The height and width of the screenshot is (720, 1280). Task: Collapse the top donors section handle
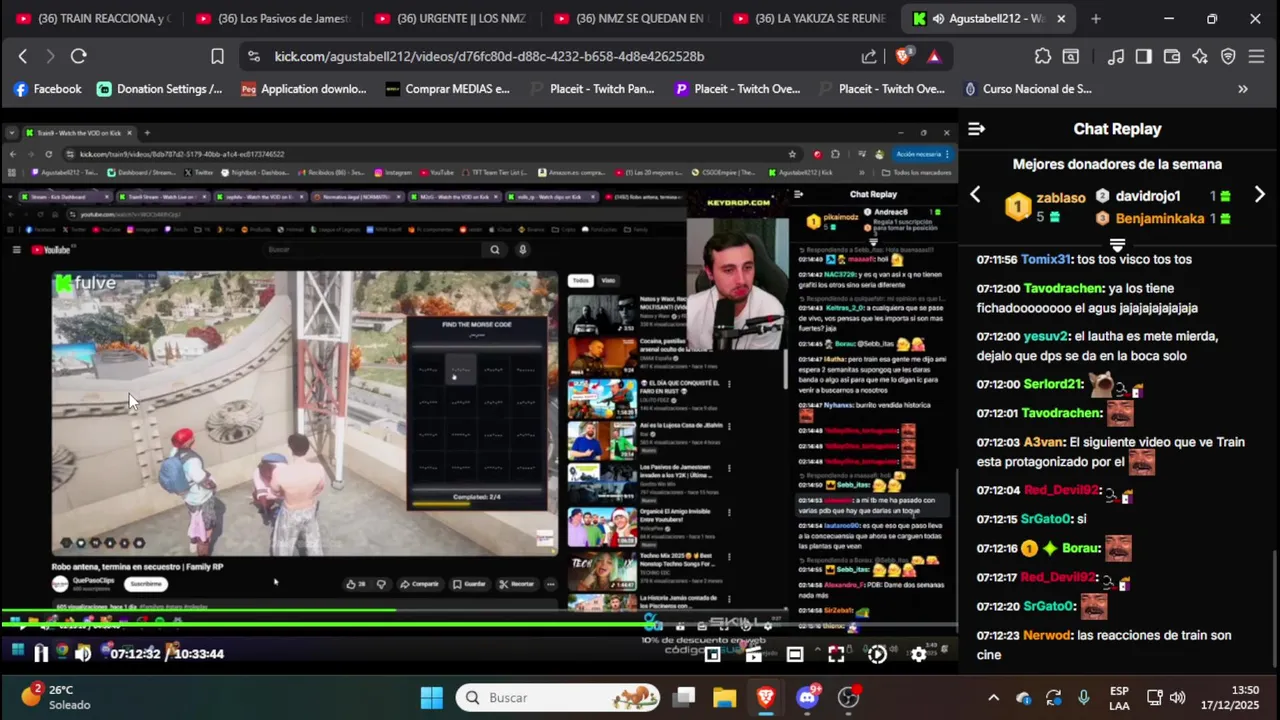pos(1117,243)
